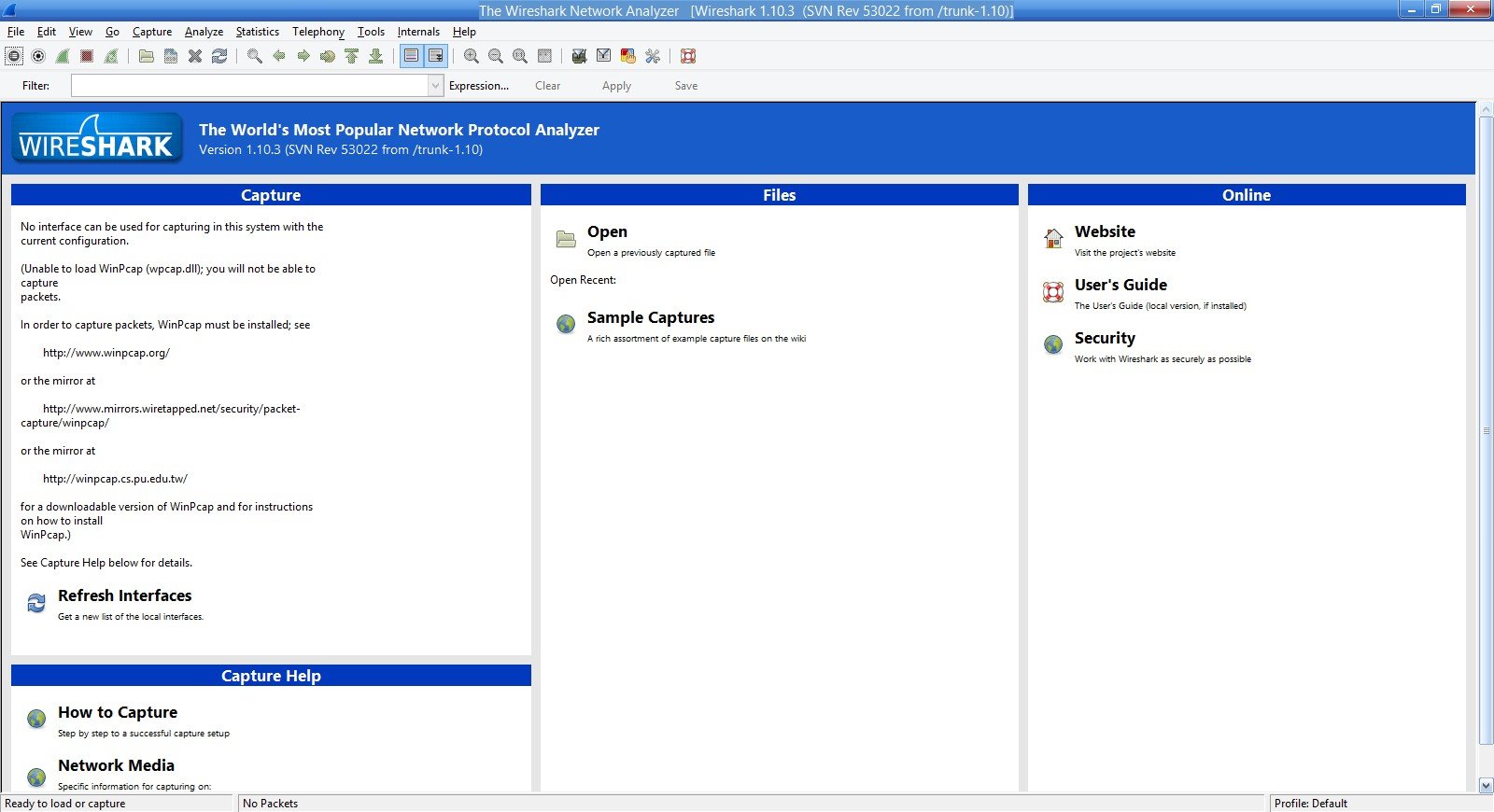Open the Security page link
1494x812 pixels.
pyautogui.click(x=1105, y=338)
